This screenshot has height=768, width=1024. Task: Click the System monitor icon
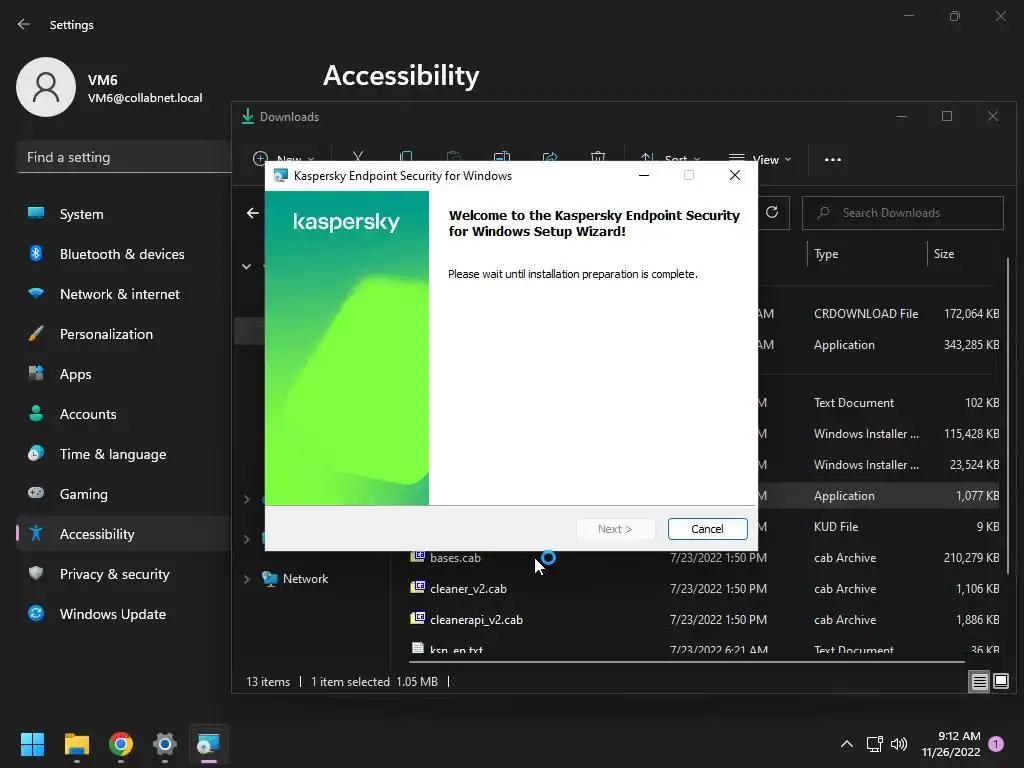pyautogui.click(x=36, y=213)
